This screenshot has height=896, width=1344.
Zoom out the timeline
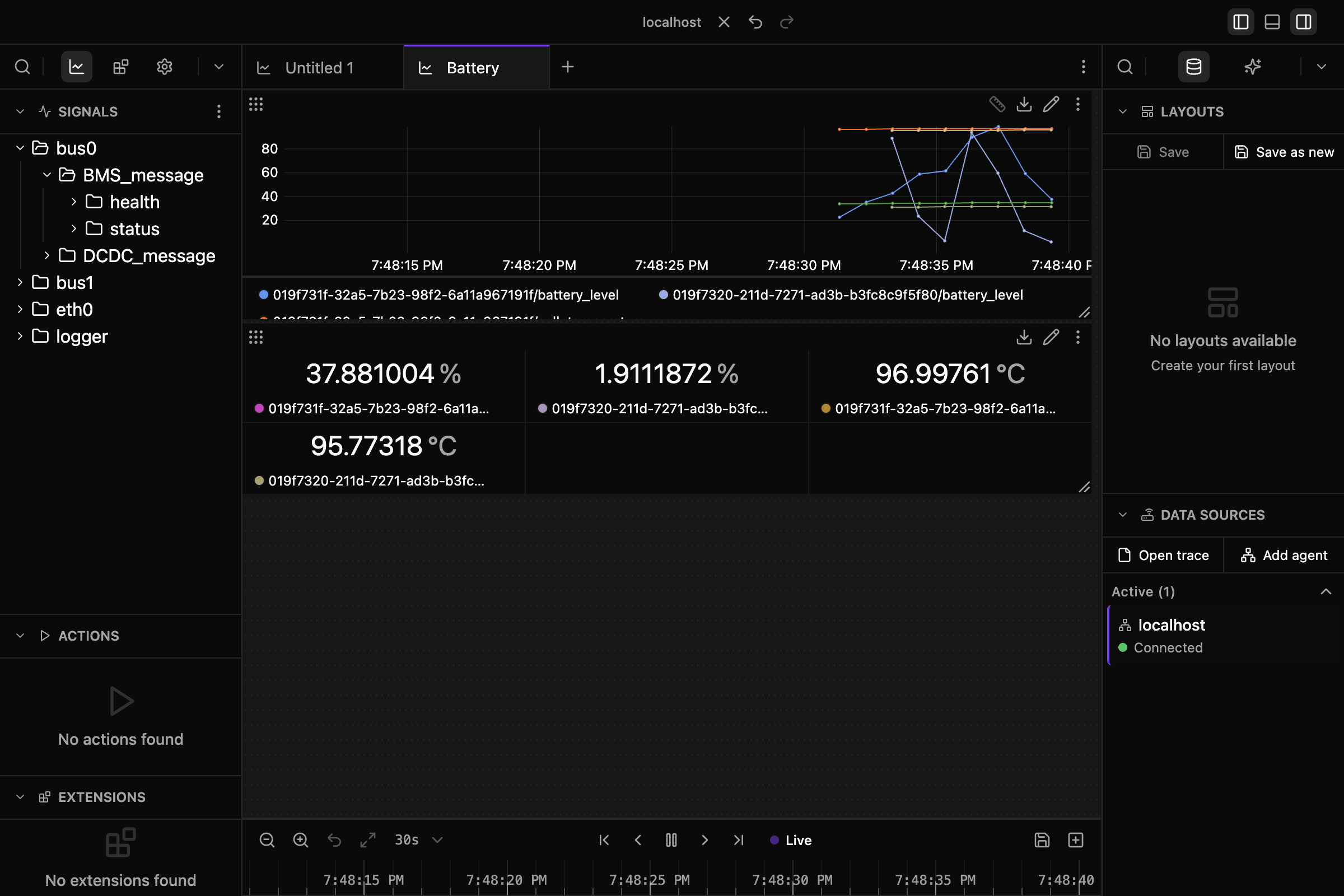267,840
